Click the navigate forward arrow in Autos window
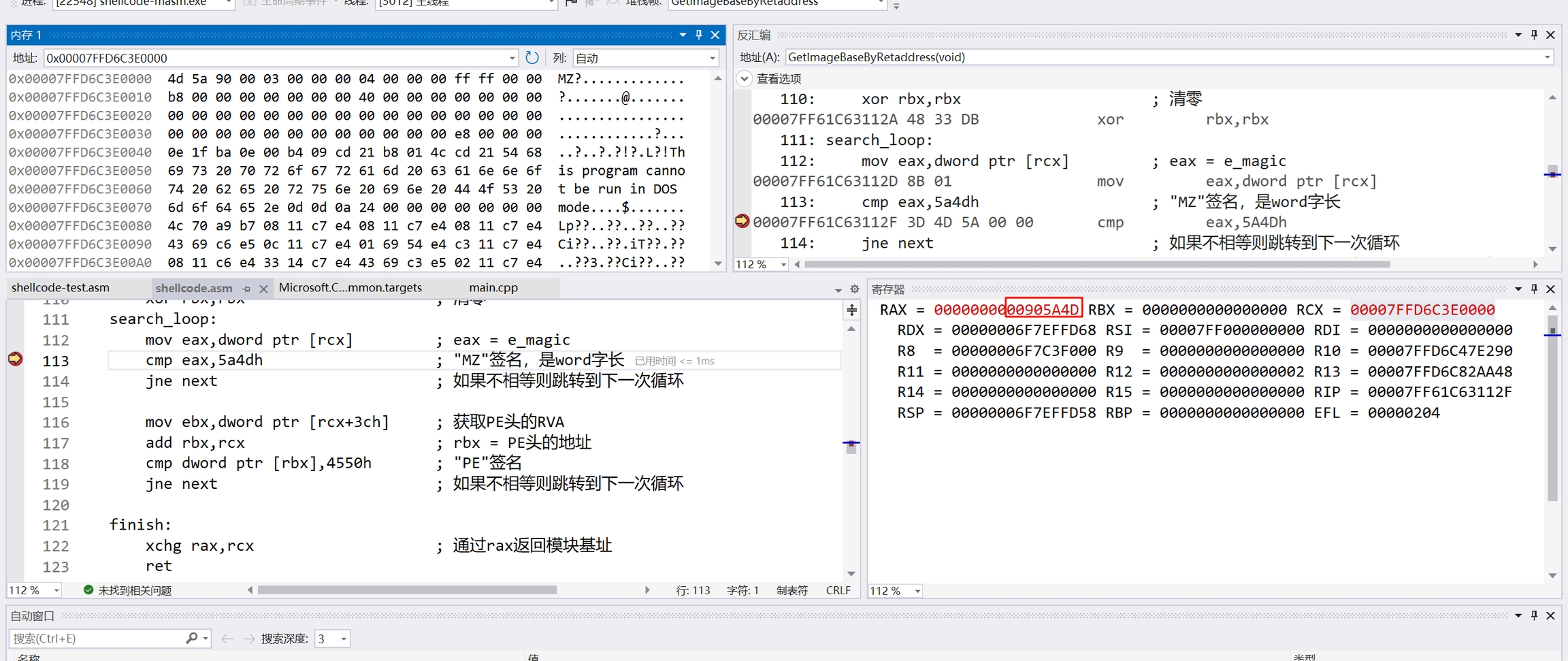1568x661 pixels. coord(248,639)
